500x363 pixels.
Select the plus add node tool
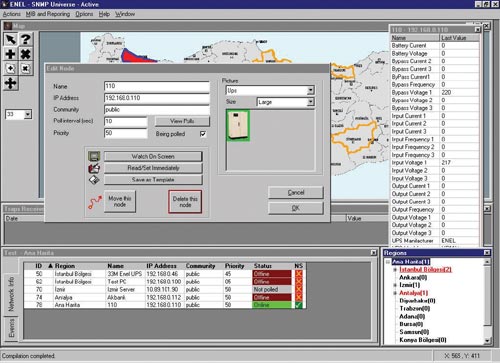pos(11,54)
